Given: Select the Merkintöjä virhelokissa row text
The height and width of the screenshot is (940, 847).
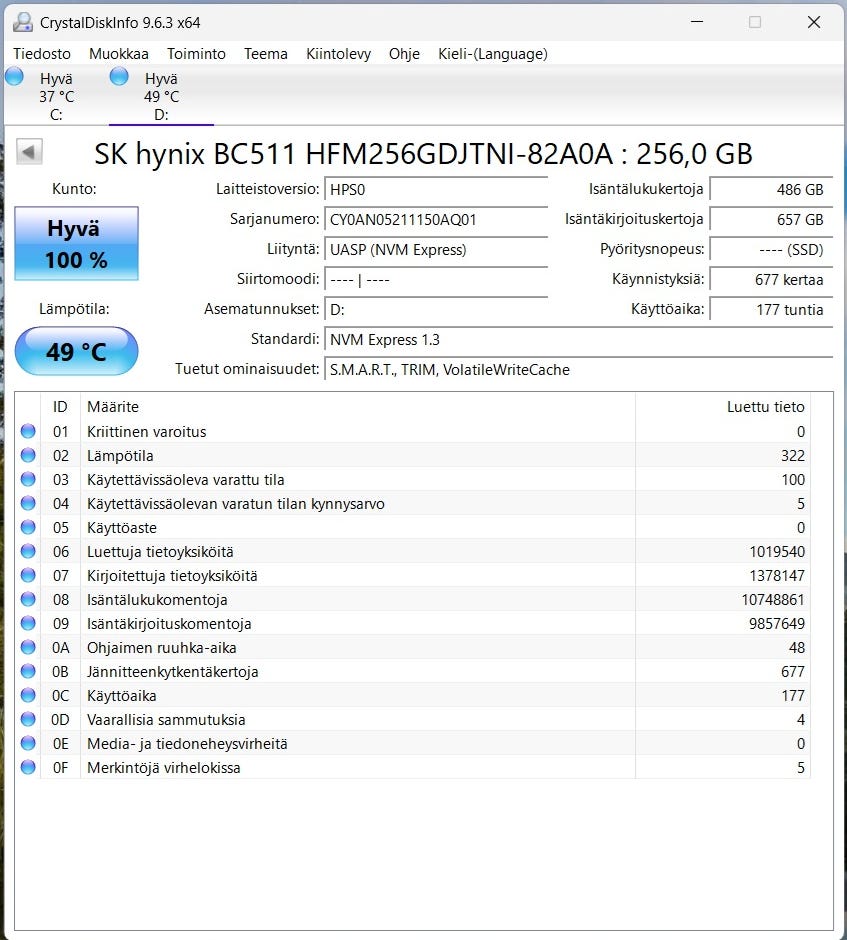Looking at the screenshot, I should pyautogui.click(x=164, y=767).
